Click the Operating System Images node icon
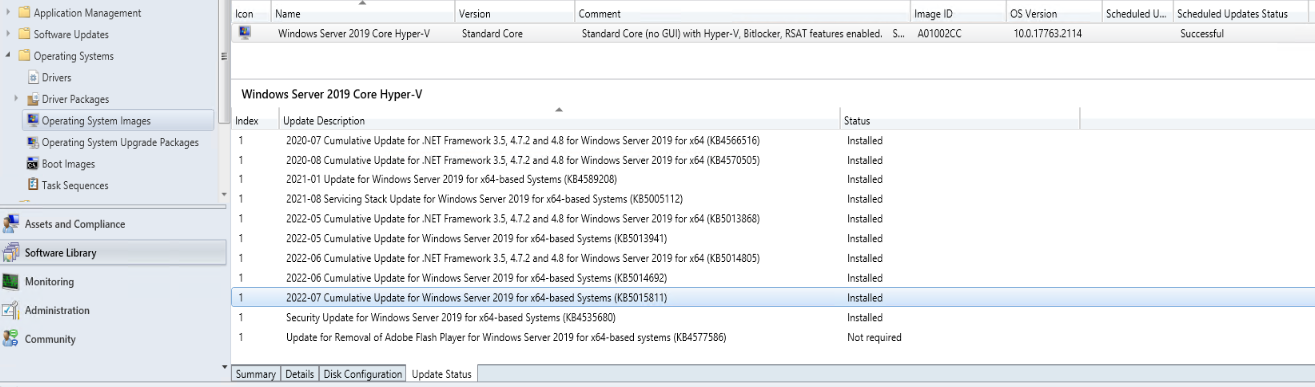1315x387 pixels. point(33,121)
